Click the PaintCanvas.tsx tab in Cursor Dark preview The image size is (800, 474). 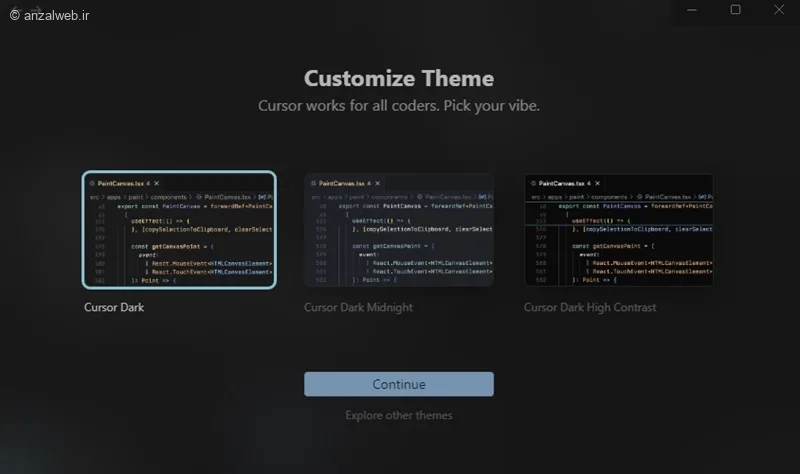(120, 184)
